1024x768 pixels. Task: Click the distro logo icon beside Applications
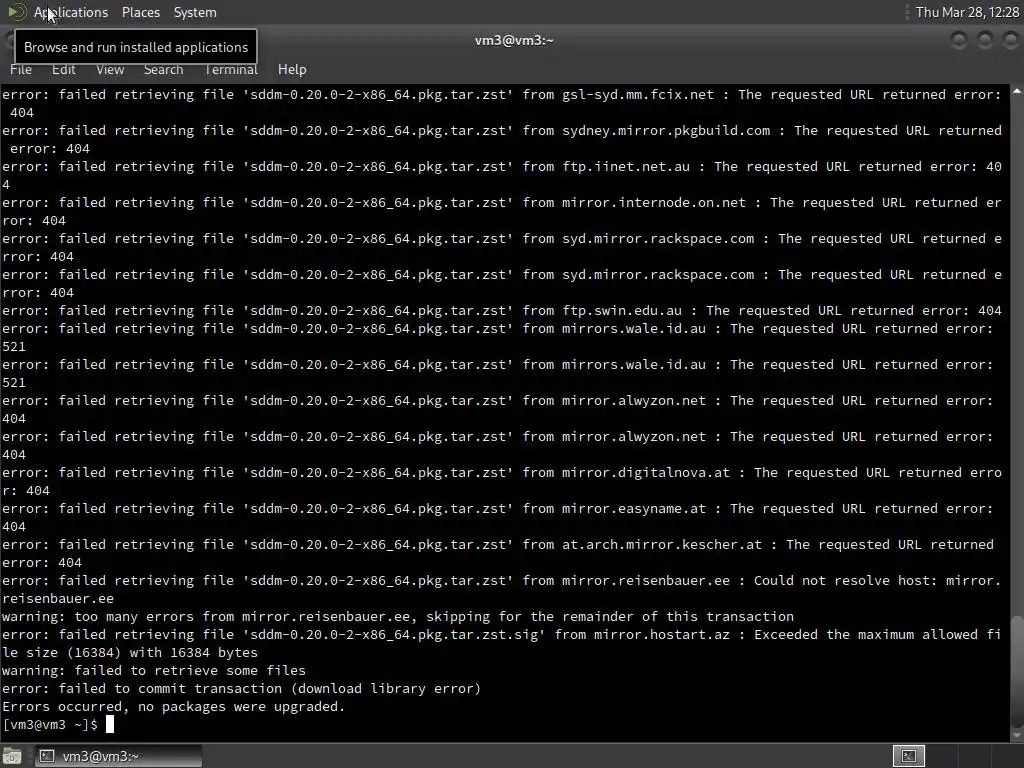16,12
